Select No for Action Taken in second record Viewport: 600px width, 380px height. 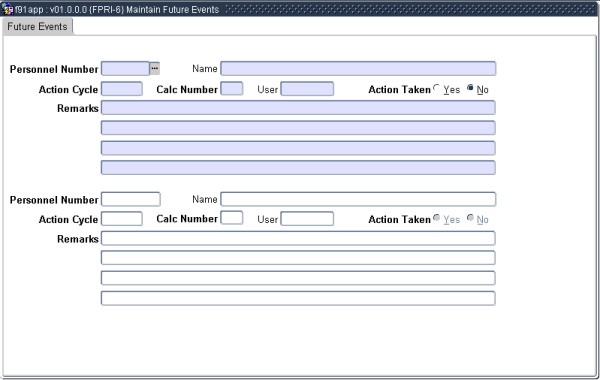[470, 218]
